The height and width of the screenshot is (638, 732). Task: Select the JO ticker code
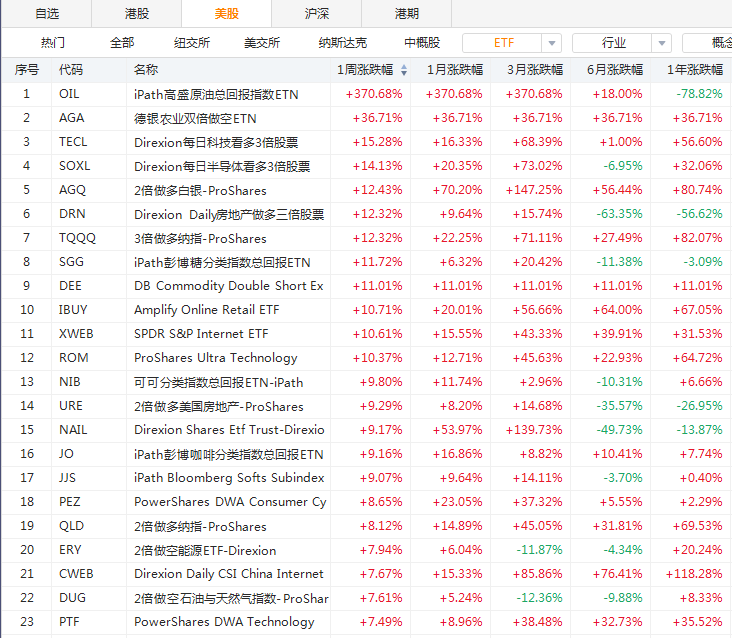pos(66,454)
